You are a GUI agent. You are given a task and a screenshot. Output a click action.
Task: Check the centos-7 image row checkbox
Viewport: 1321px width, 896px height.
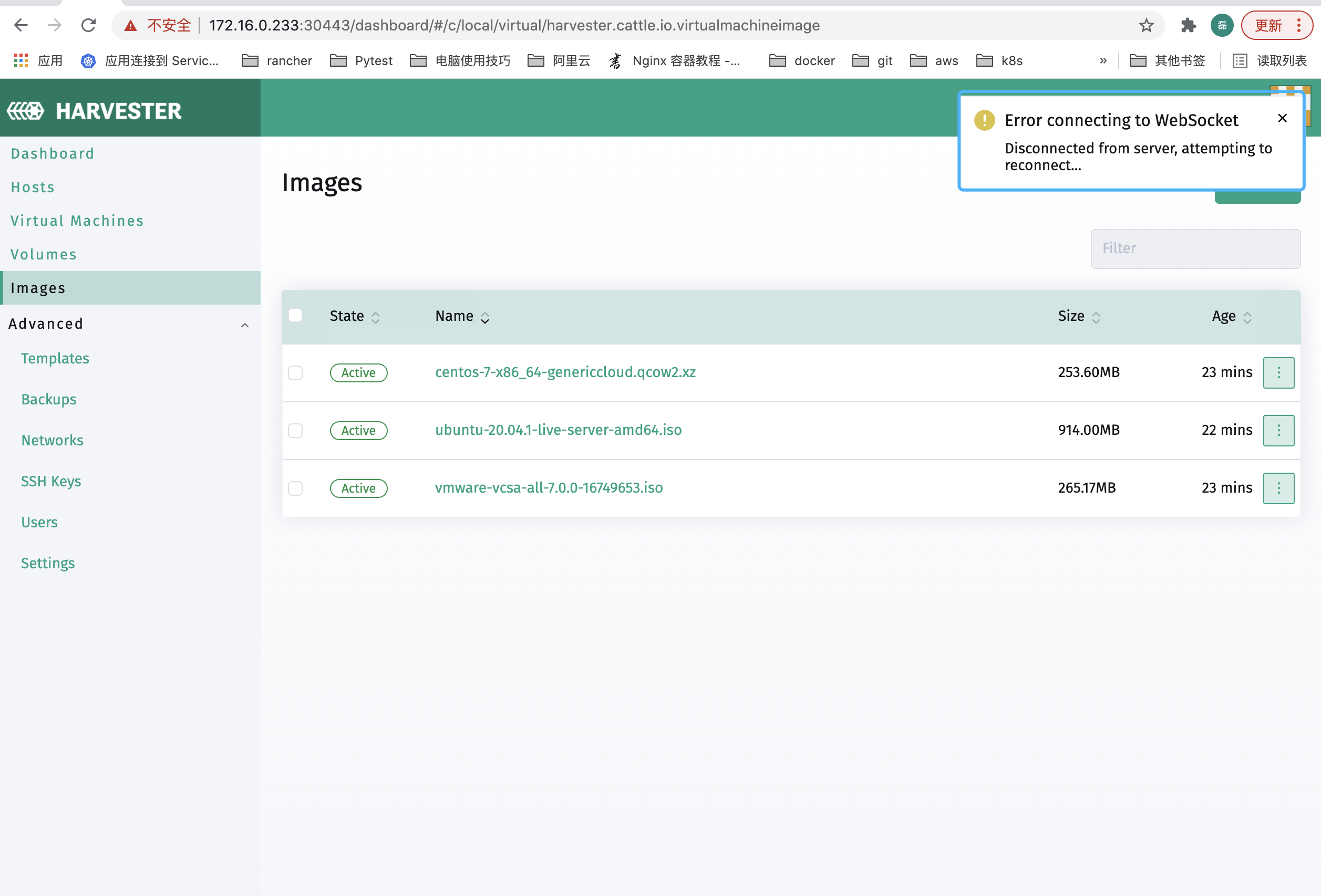tap(296, 373)
